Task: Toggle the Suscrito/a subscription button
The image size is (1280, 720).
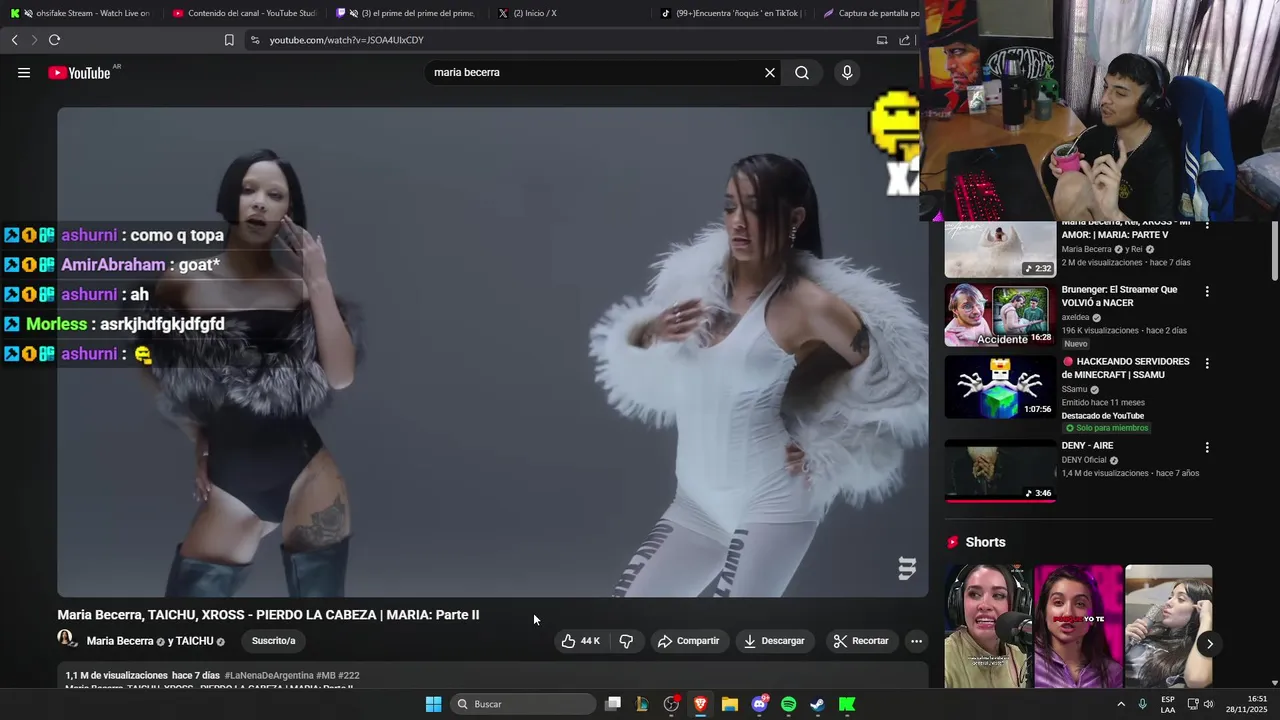Action: pos(274,641)
